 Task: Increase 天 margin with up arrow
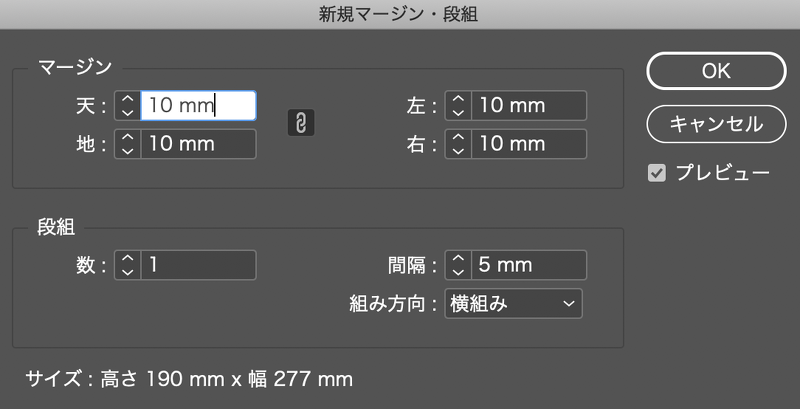[x=127, y=99]
